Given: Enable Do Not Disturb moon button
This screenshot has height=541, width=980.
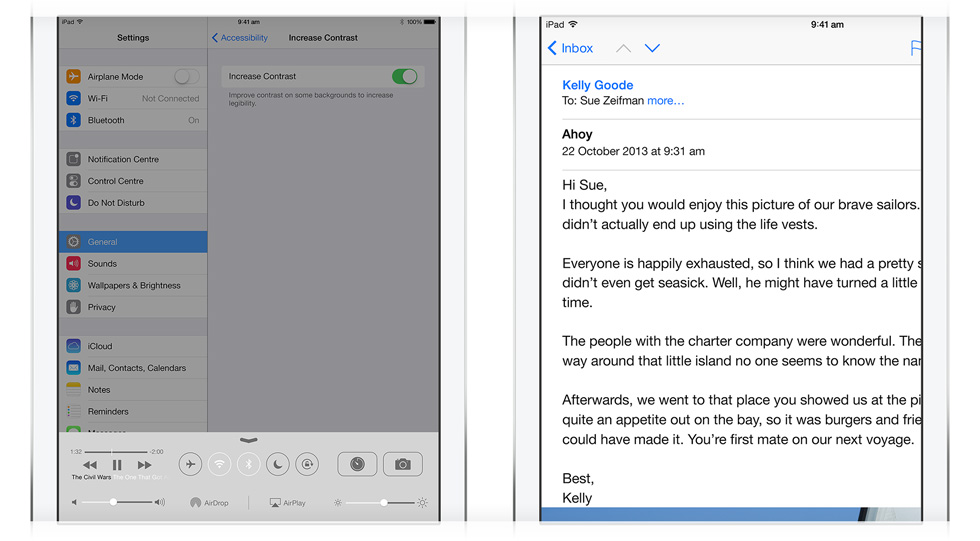Looking at the screenshot, I should click(x=278, y=464).
